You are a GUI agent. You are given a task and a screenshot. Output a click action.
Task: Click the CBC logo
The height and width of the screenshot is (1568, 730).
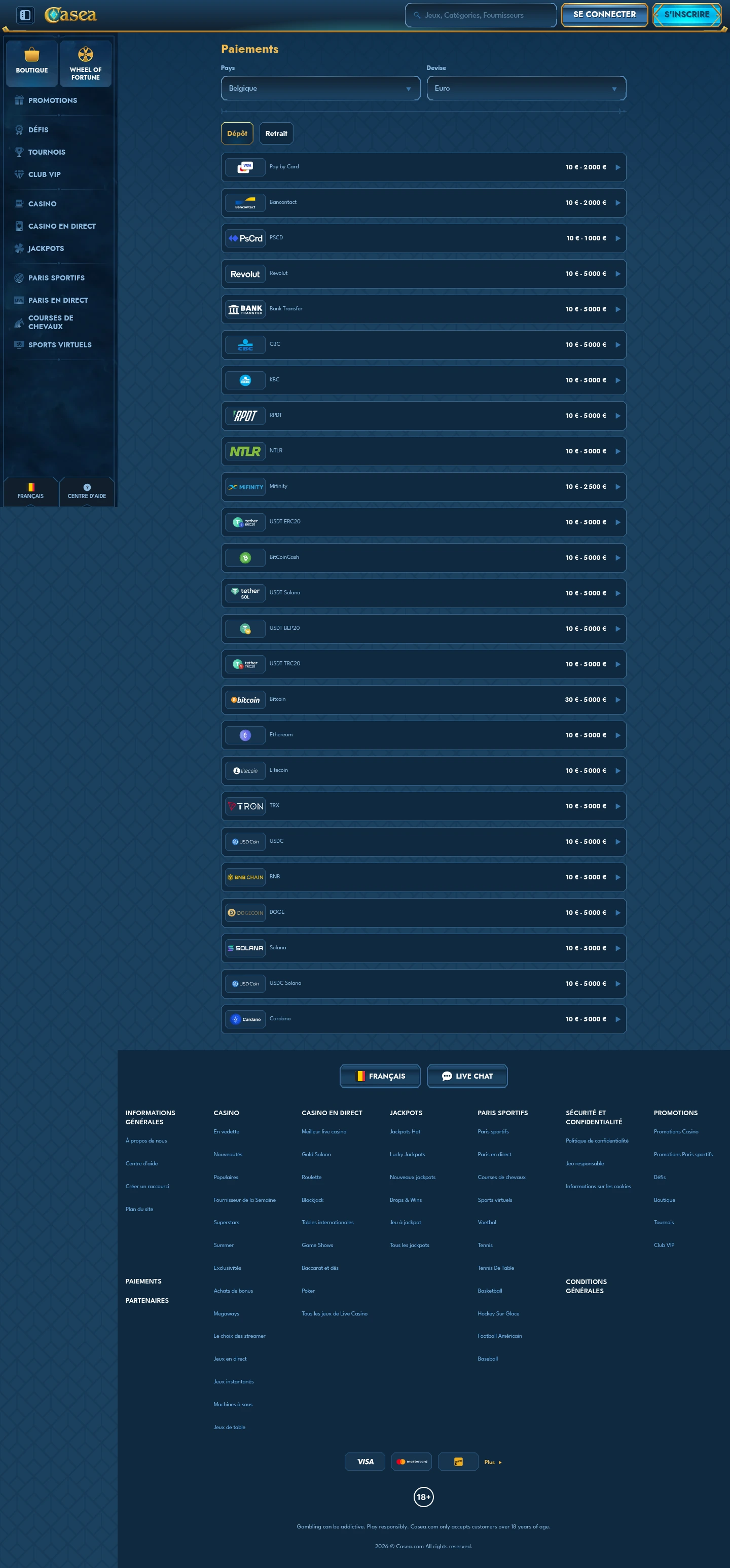pos(245,344)
